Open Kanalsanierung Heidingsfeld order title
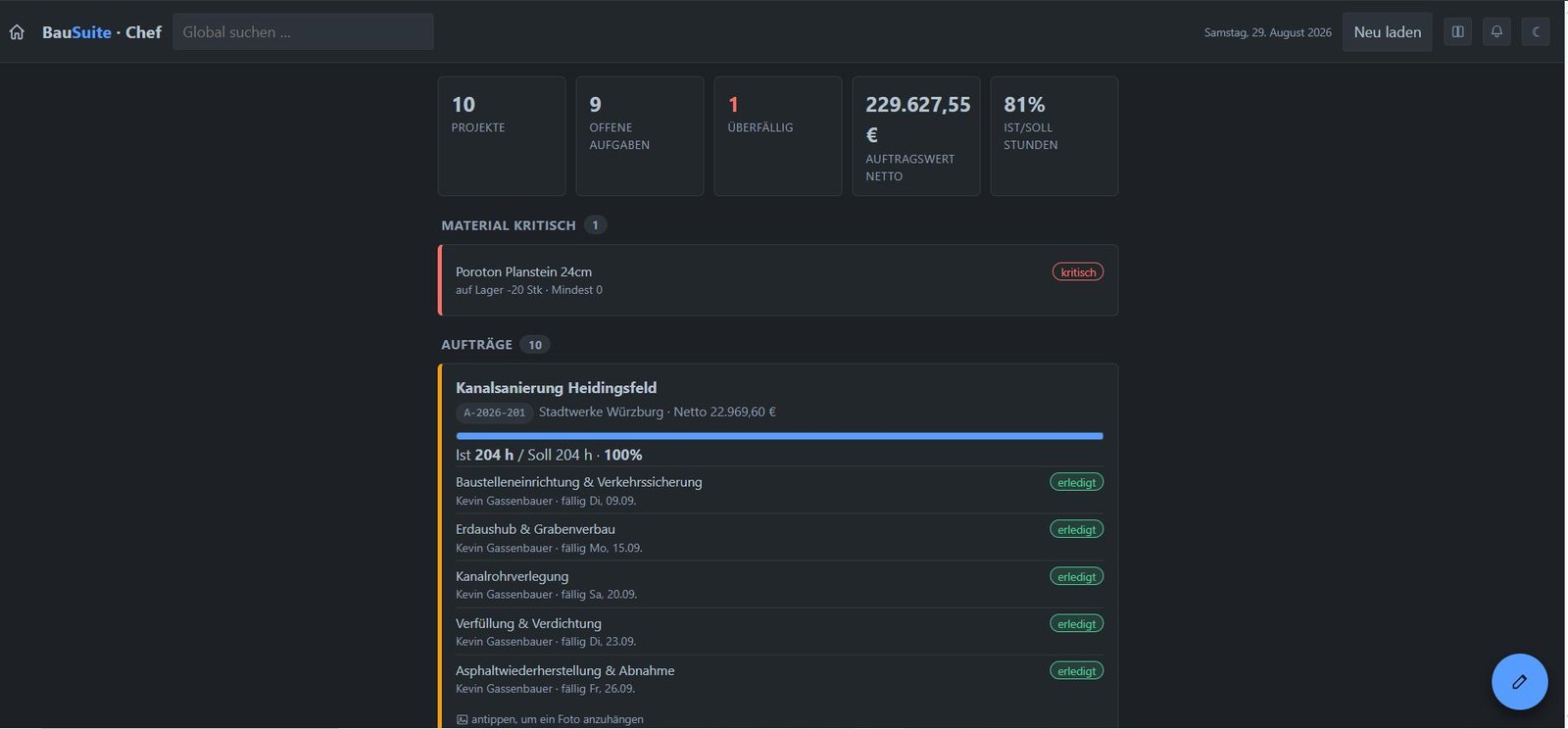The width and height of the screenshot is (1568, 729). 556,388
